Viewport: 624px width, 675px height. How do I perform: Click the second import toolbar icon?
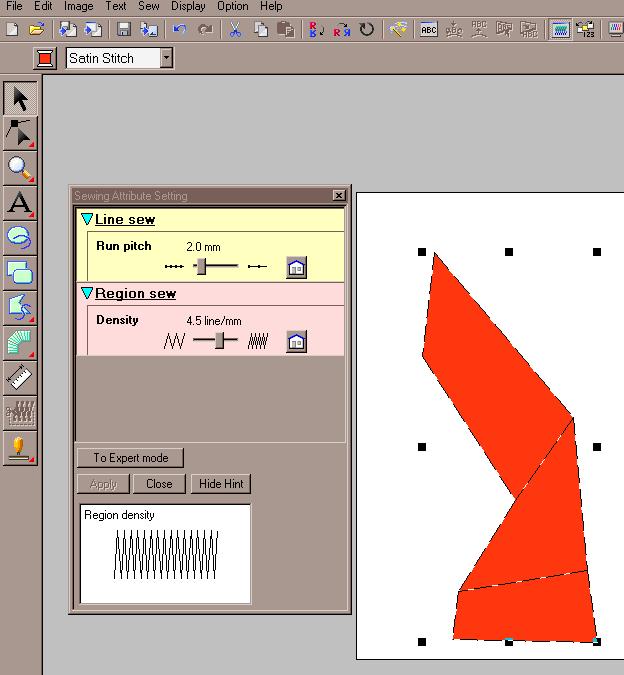93,30
